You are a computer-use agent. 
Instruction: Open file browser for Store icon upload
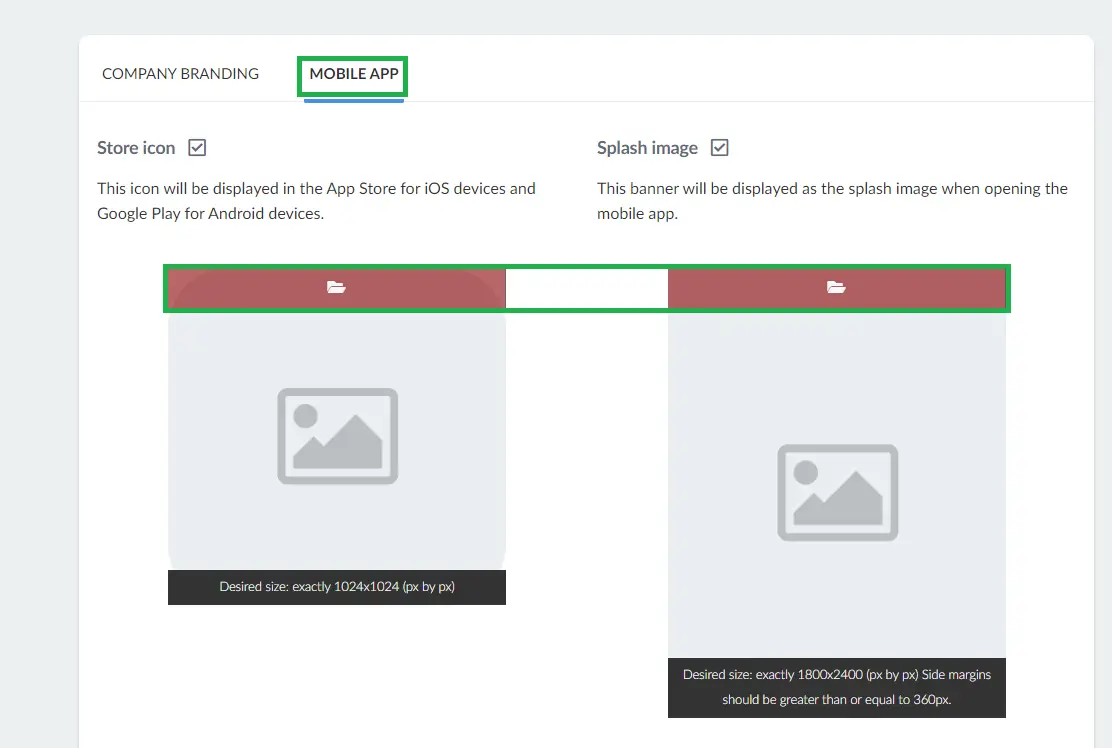click(x=336, y=288)
